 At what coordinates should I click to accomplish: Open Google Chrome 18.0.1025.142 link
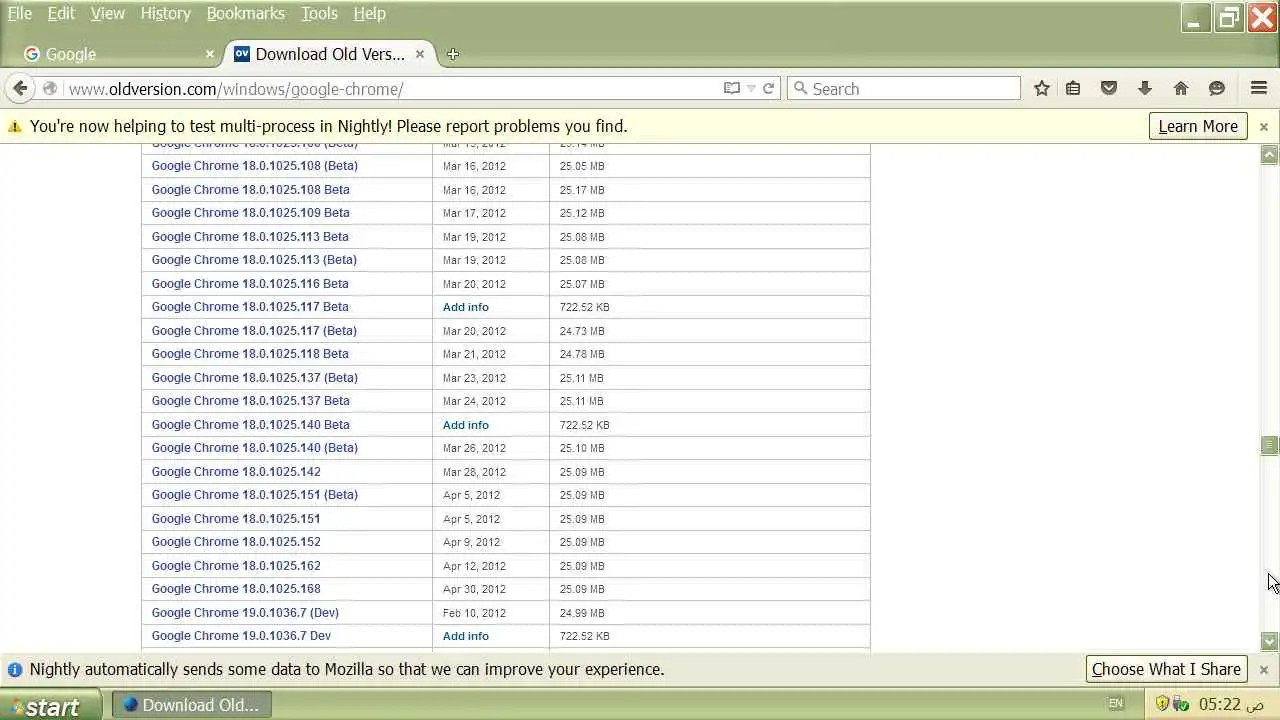point(236,472)
